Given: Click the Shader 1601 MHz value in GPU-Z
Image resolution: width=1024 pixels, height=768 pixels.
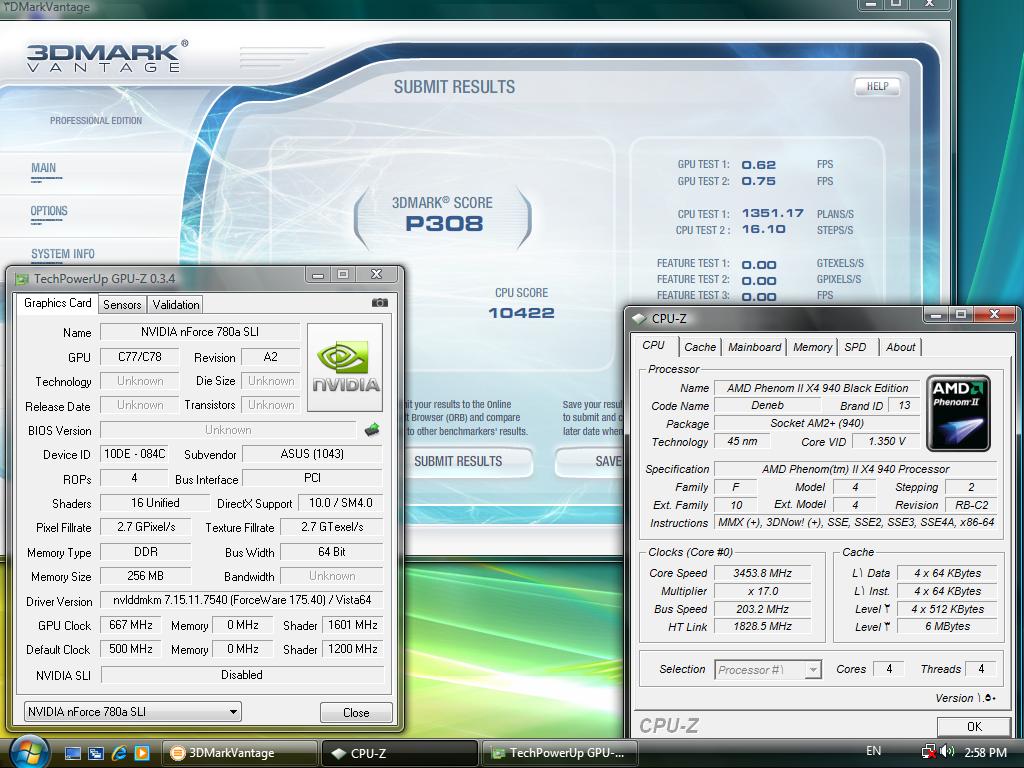Looking at the screenshot, I should [353, 625].
